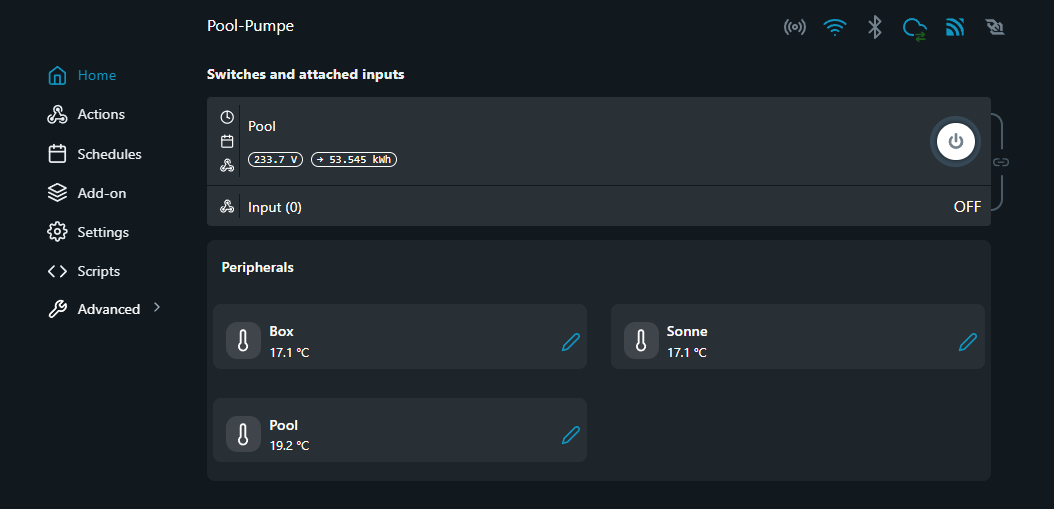
Task: Toggle the Pool power switch
Action: (955, 141)
